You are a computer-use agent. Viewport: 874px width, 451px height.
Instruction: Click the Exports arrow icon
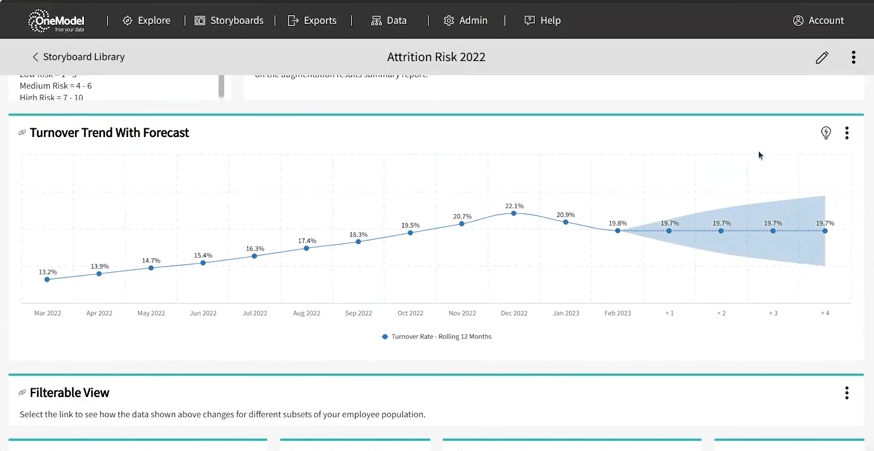click(293, 21)
